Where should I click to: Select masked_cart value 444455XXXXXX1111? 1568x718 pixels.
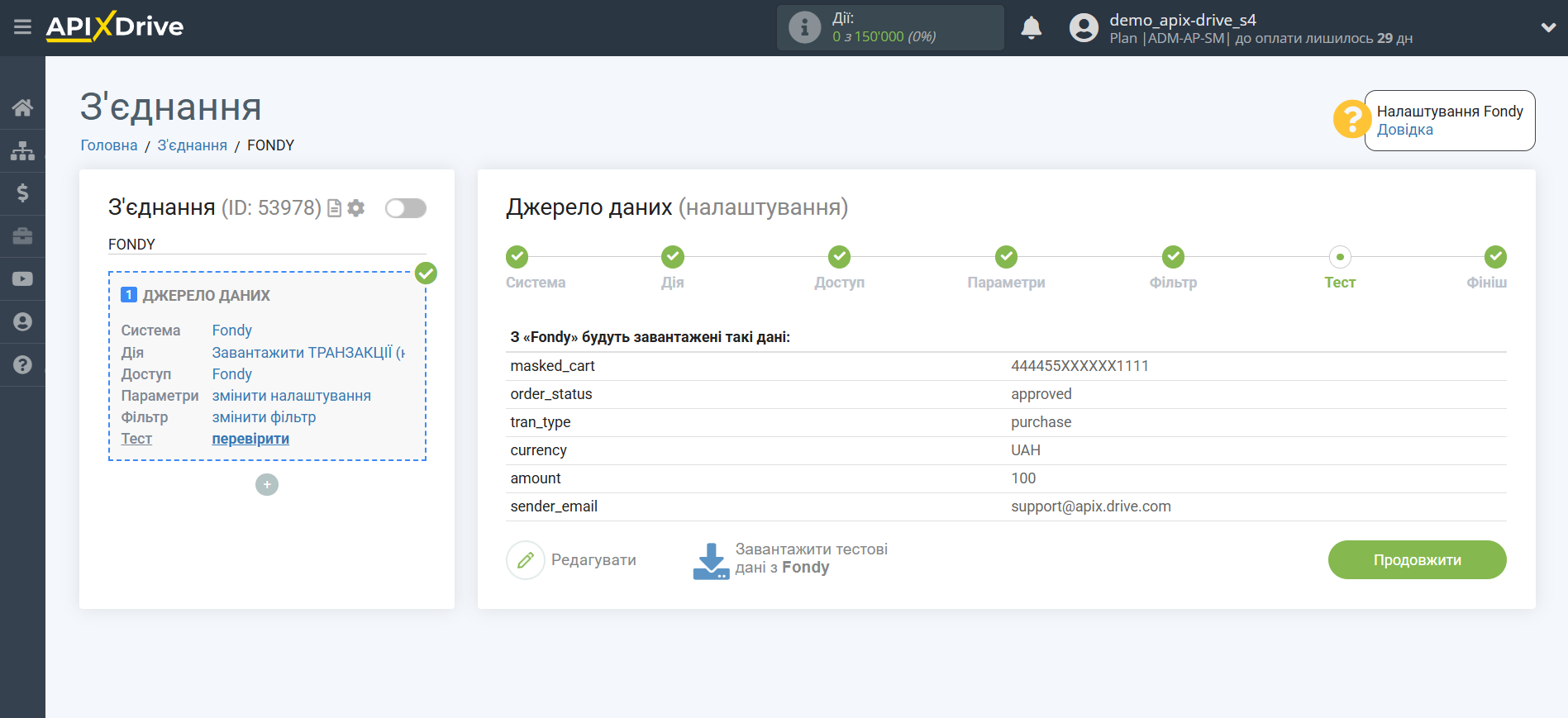point(1079,366)
